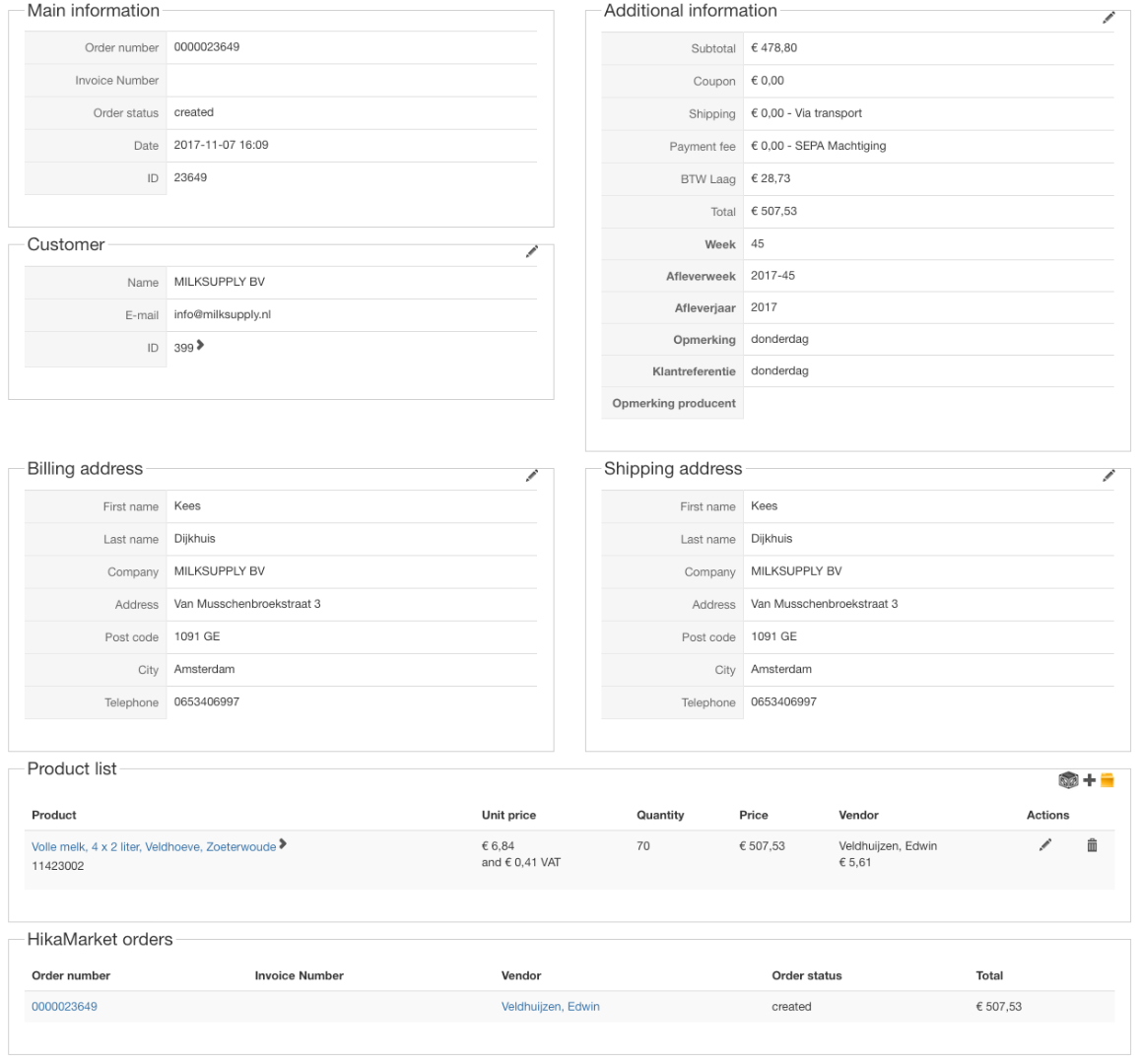
Task: Delete the Volle melk product row
Action: 1092,845
